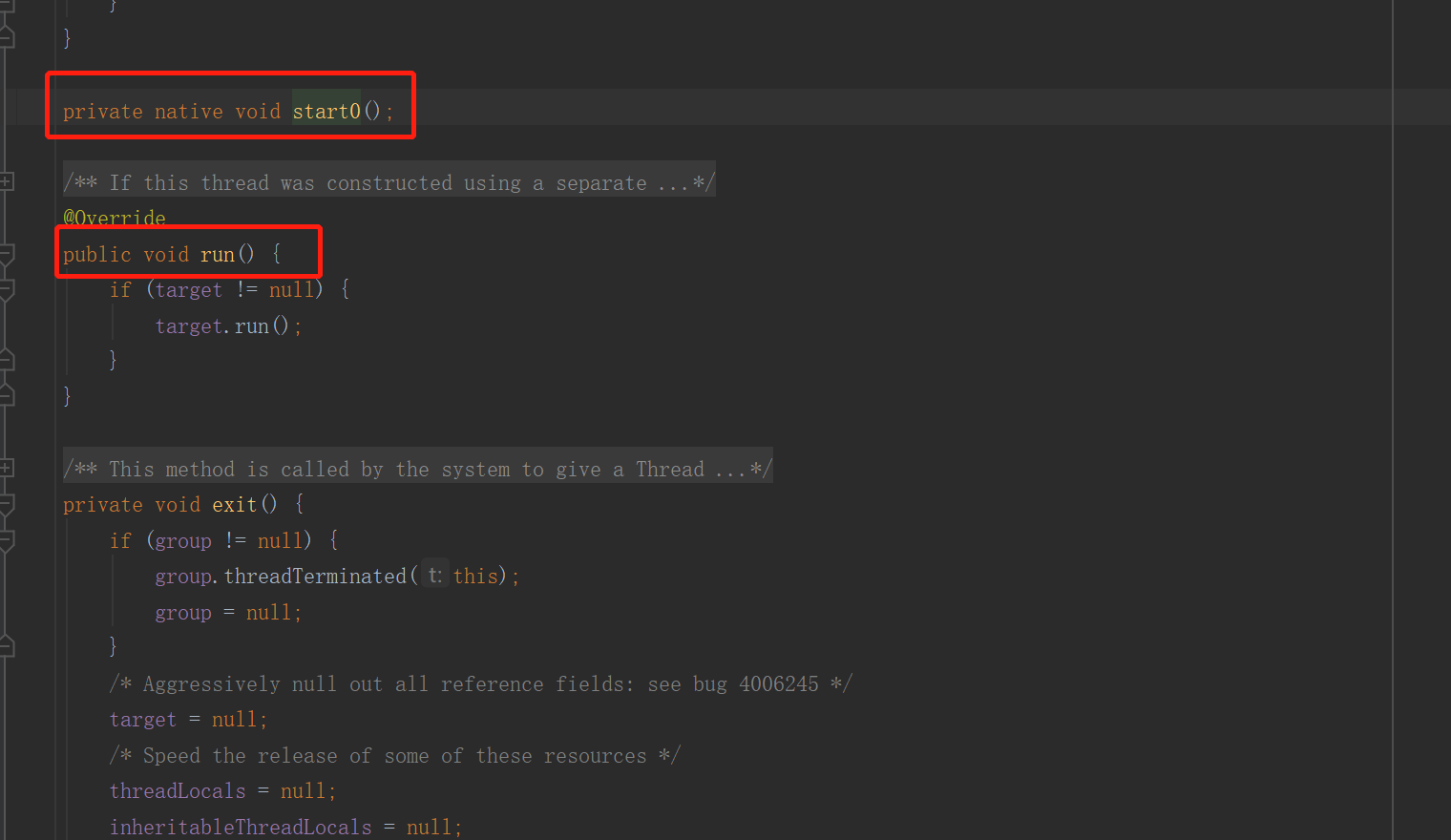
Task: Click the 'target = null;' assignment
Action: tap(188, 720)
